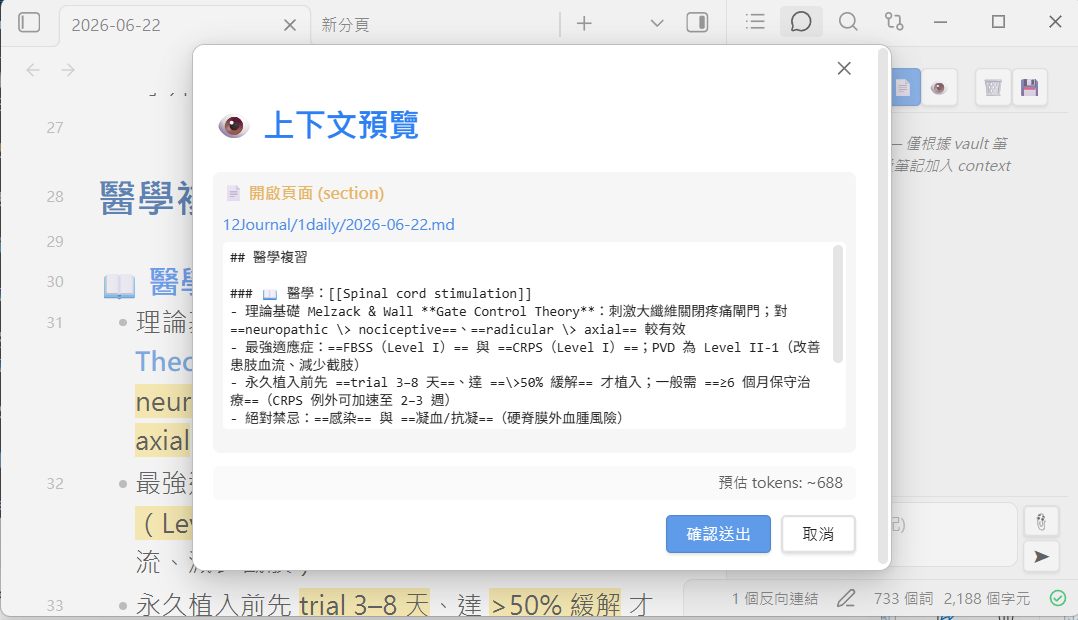Viewport: 1078px width, 620px height.
Task: Navigate forward with right arrow
Action: (67, 69)
